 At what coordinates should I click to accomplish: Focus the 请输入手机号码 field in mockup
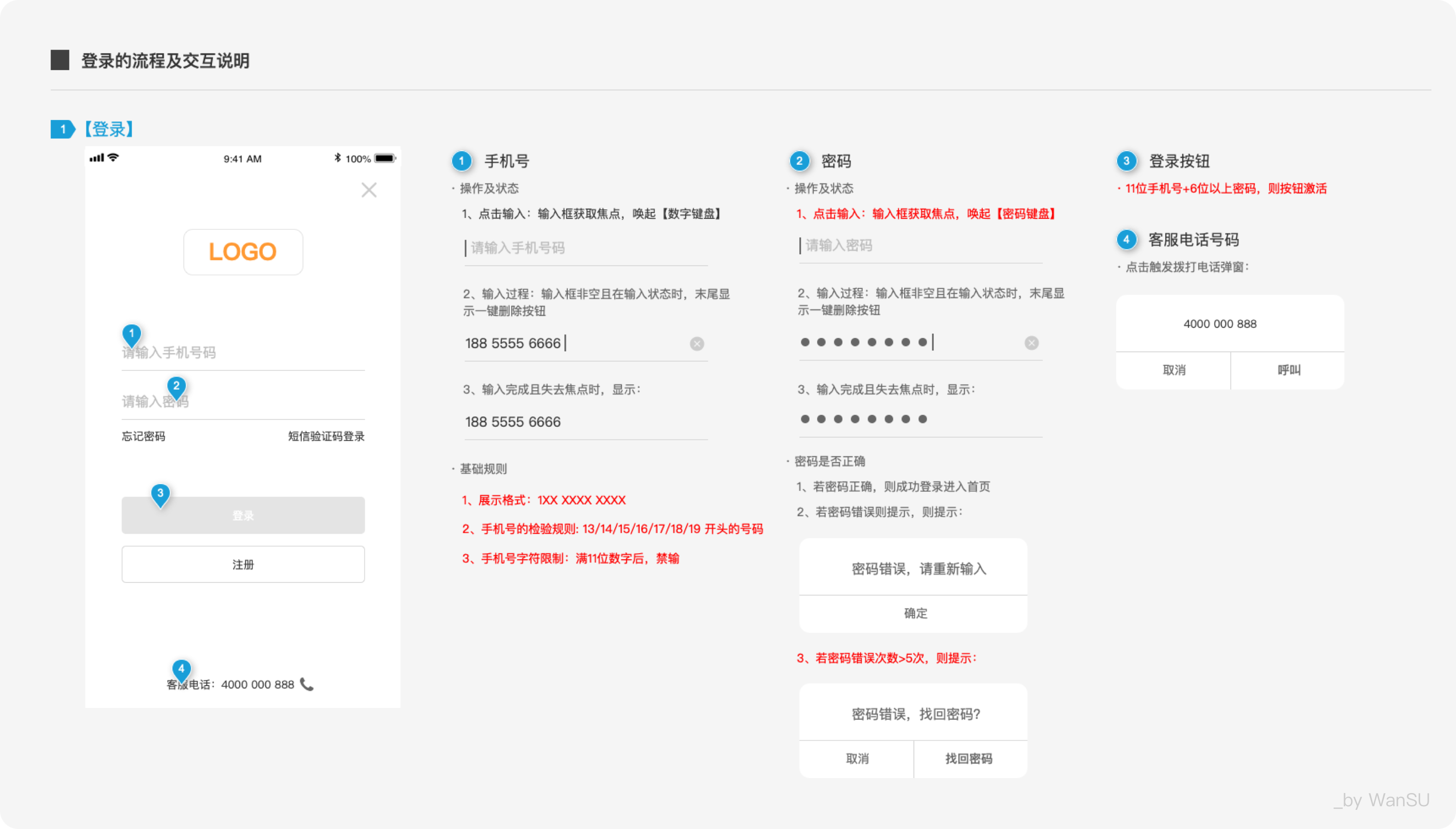256,353
